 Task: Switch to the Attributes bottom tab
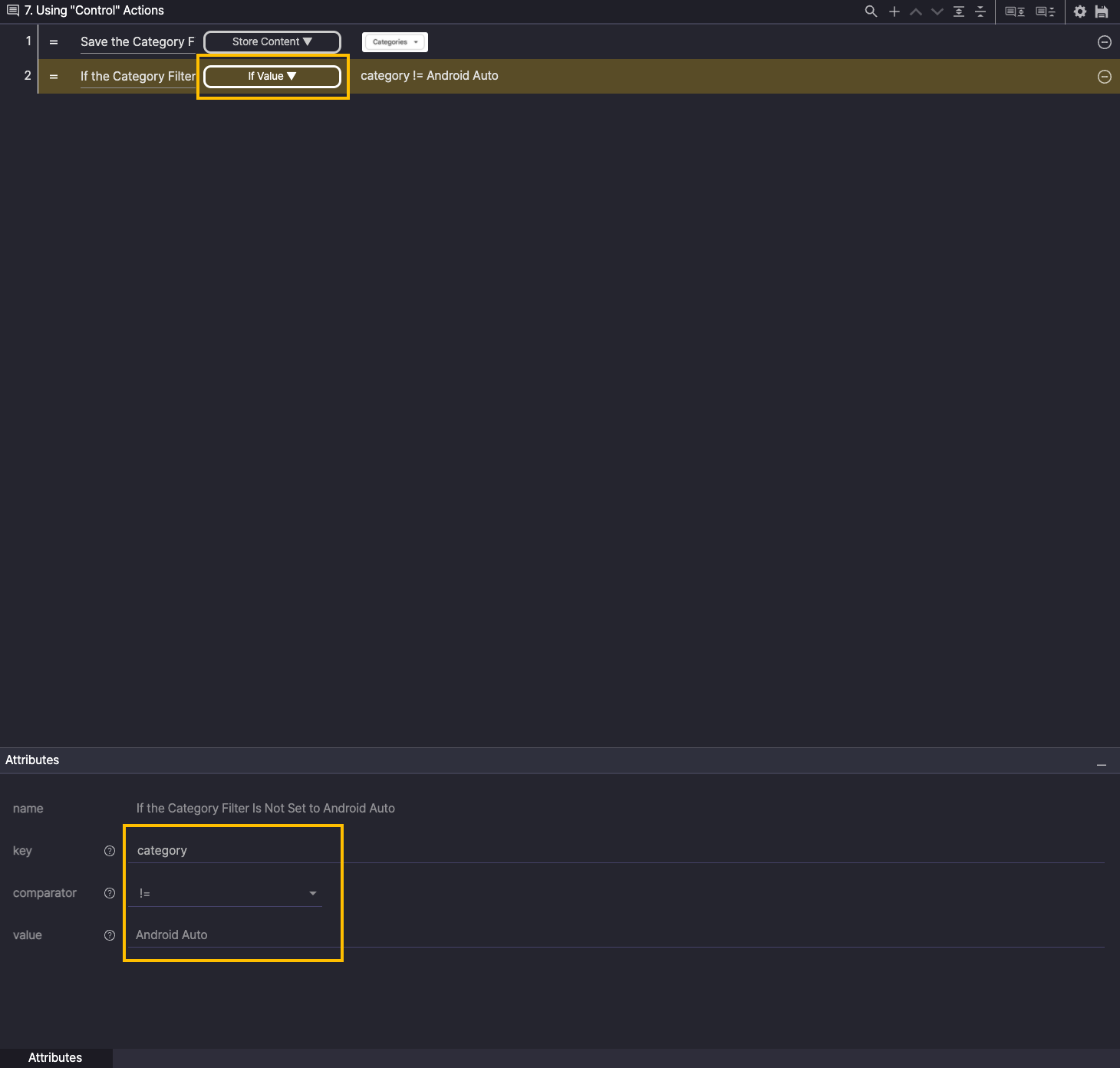click(x=55, y=1057)
